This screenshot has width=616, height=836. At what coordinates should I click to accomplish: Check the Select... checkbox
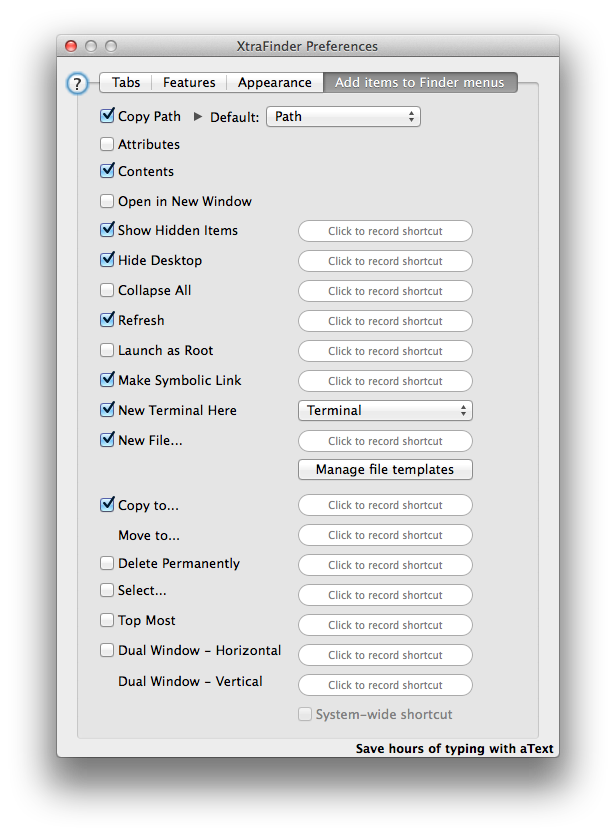(x=107, y=590)
